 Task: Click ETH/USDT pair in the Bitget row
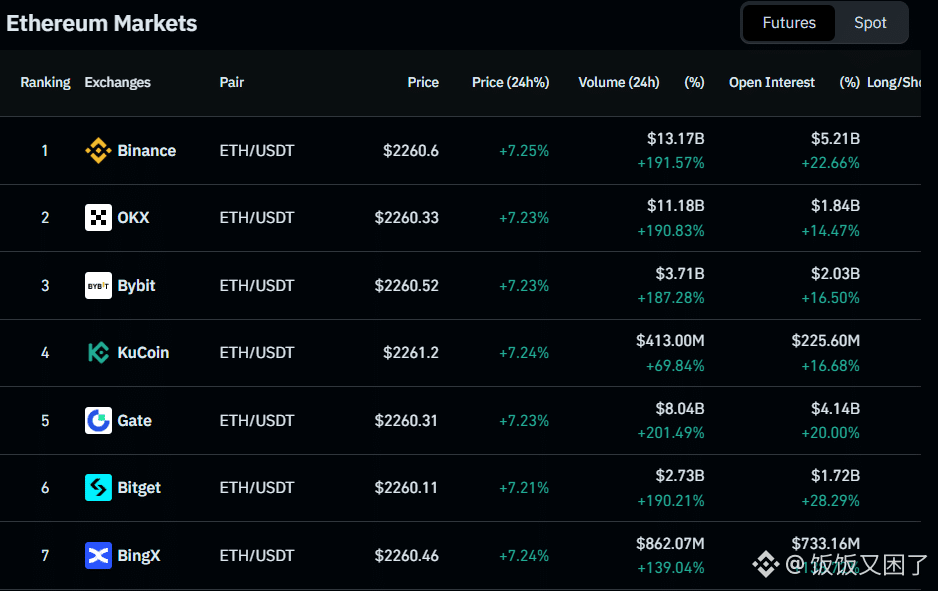tap(257, 488)
